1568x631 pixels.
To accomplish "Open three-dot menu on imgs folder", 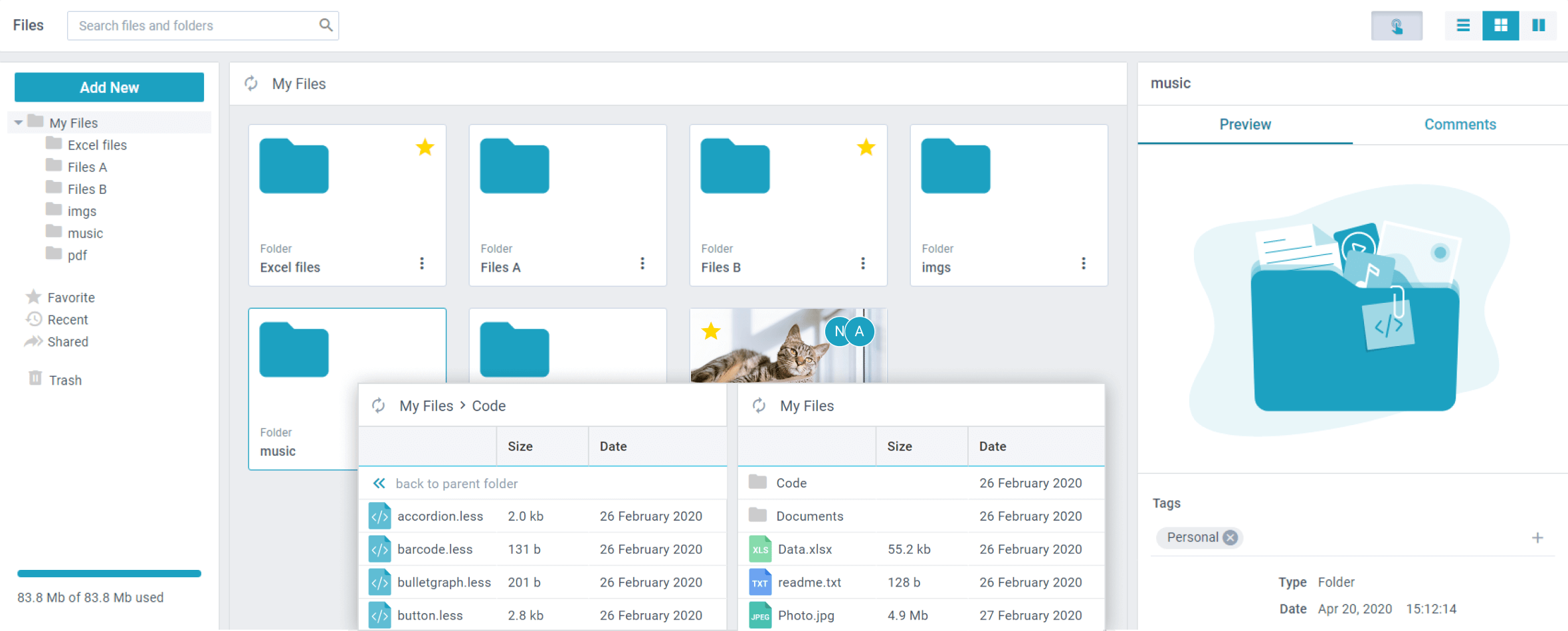I will (1083, 263).
